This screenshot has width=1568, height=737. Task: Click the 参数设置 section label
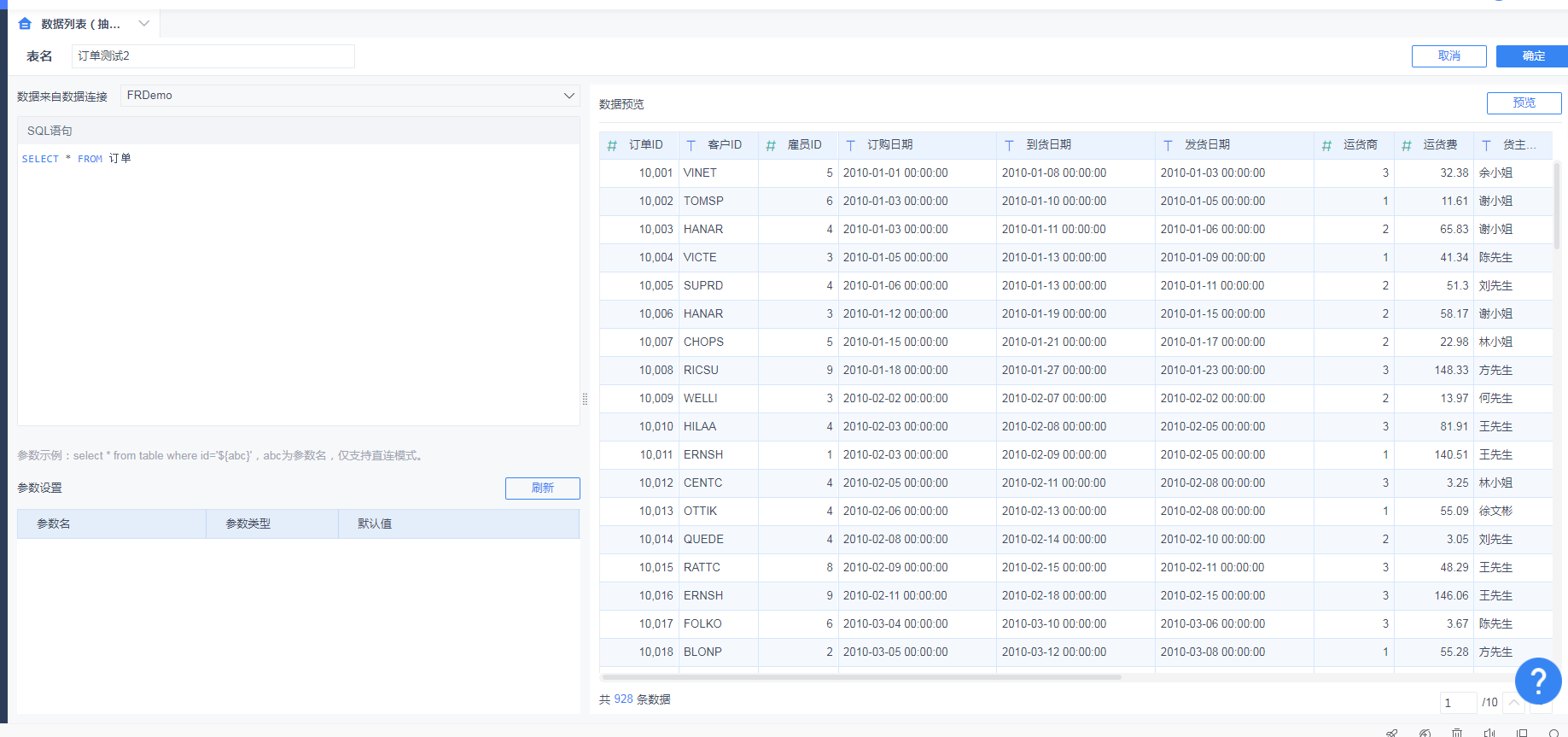click(39, 488)
